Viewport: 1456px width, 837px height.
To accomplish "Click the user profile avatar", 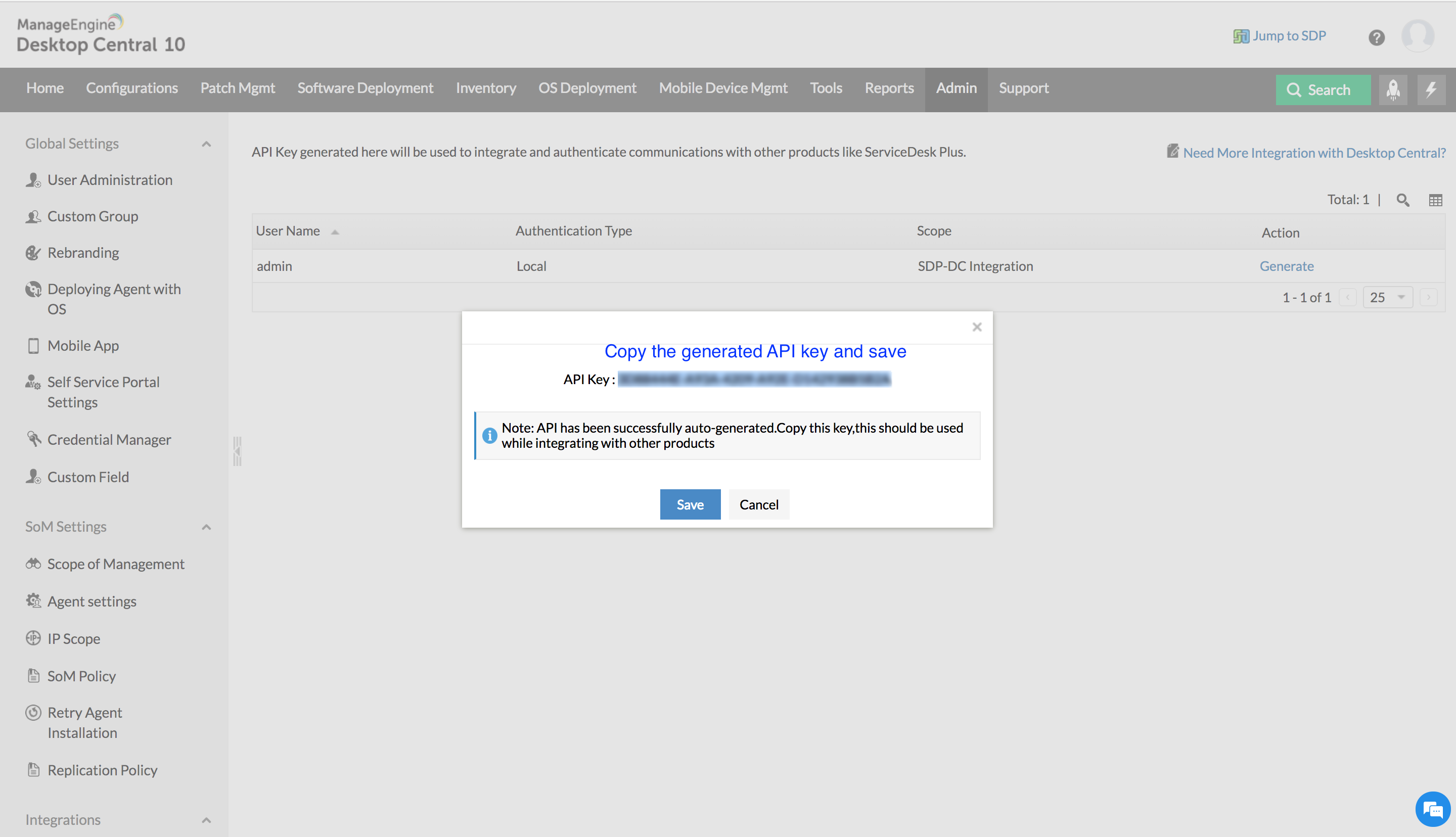I will [1418, 36].
